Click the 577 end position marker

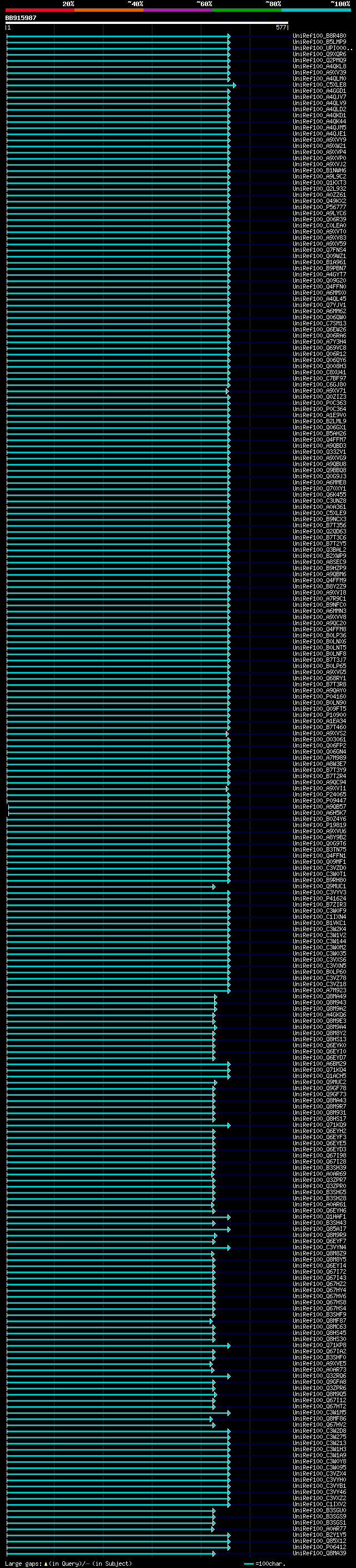click(x=280, y=27)
